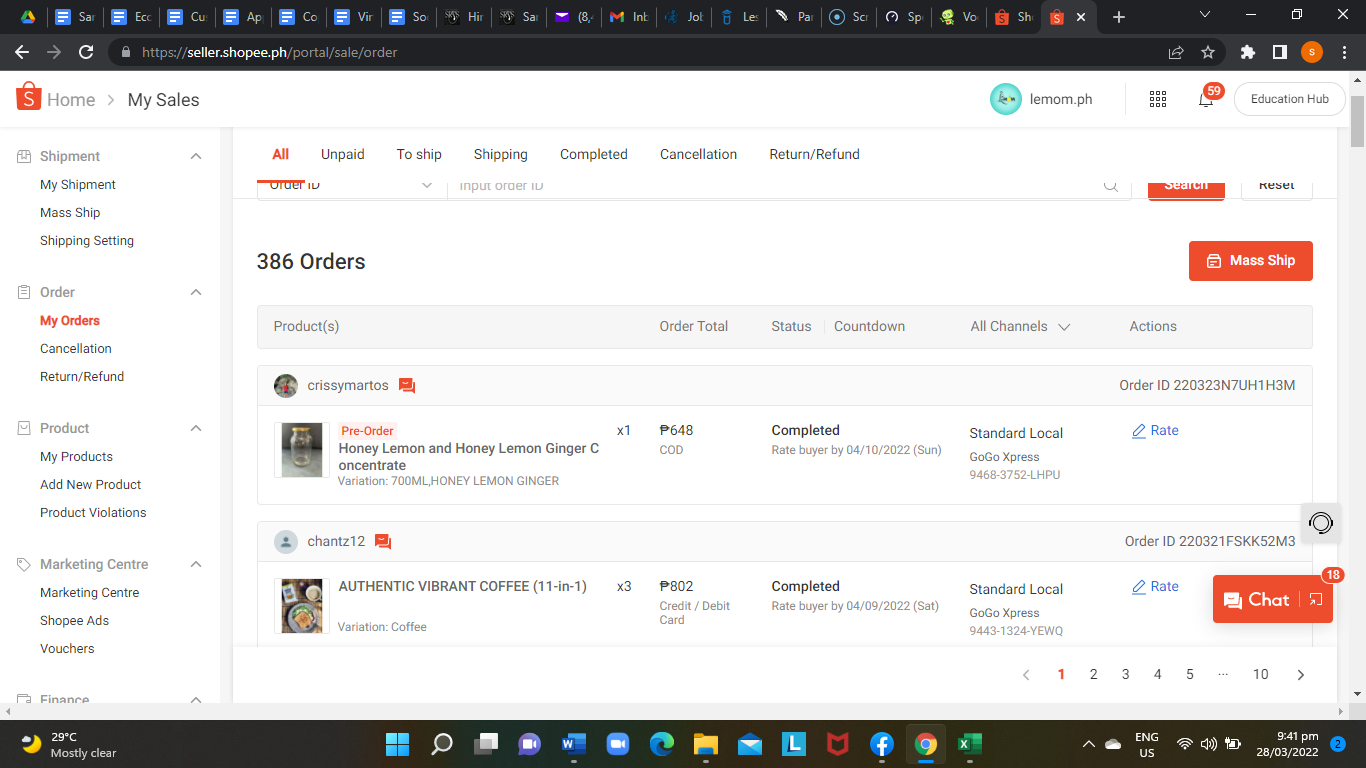The height and width of the screenshot is (768, 1366).
Task: Open the Order ID search type dropdown
Action: [351, 185]
